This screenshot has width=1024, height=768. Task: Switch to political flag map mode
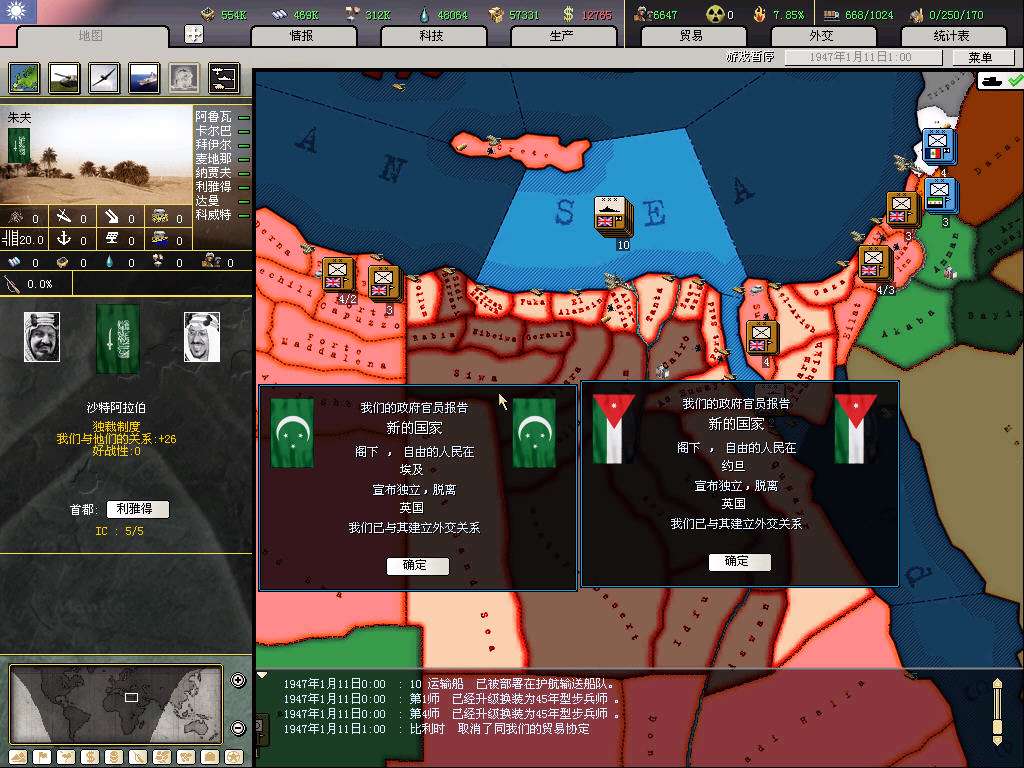[42, 757]
